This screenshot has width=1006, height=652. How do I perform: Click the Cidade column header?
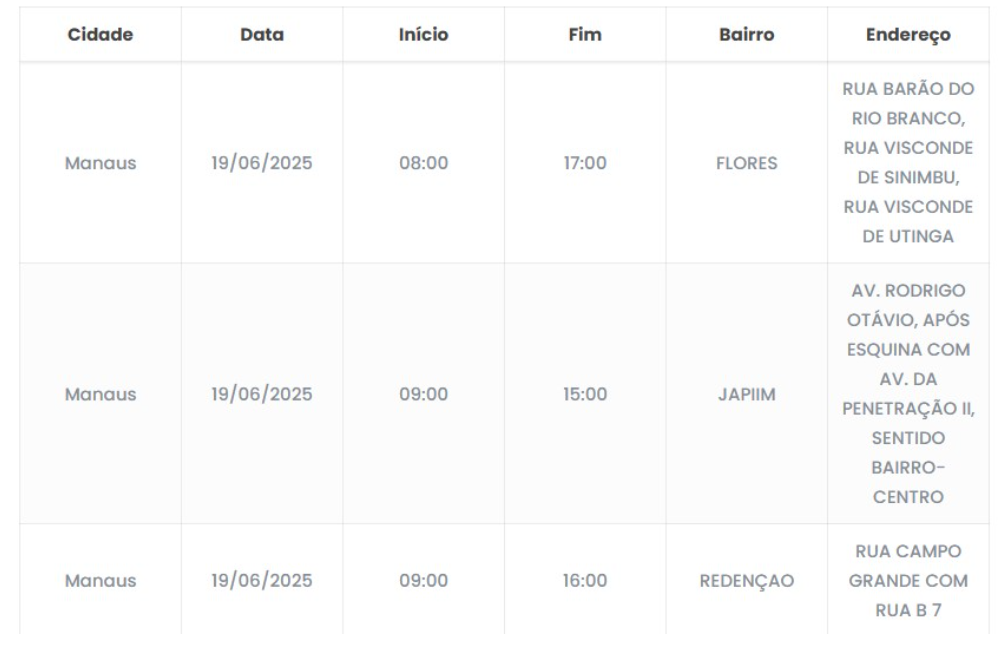click(x=100, y=35)
